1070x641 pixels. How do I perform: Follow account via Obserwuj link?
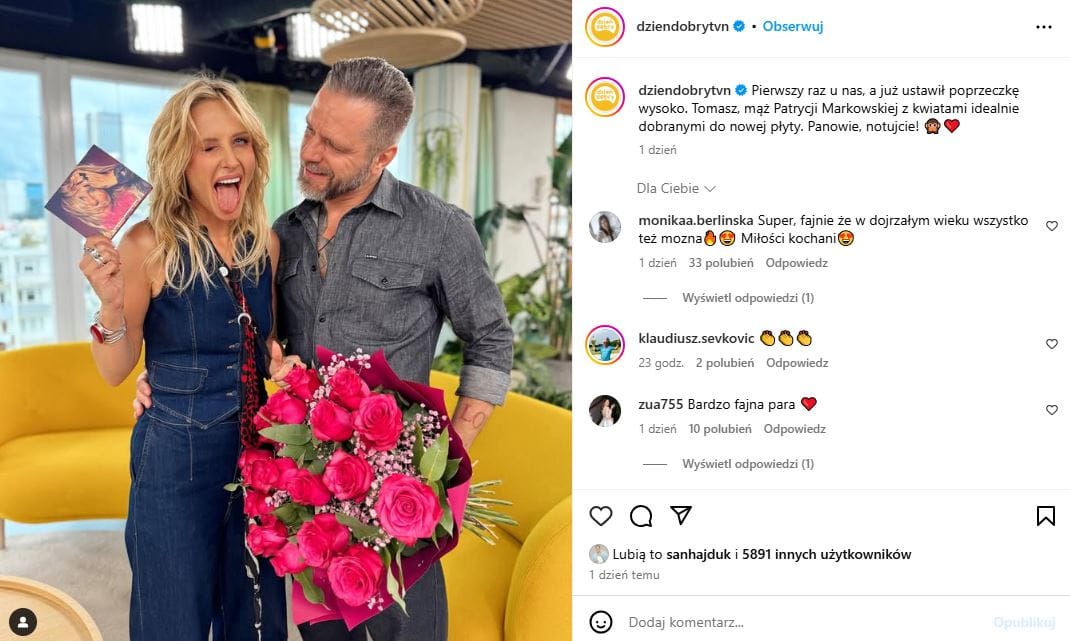[x=792, y=27]
